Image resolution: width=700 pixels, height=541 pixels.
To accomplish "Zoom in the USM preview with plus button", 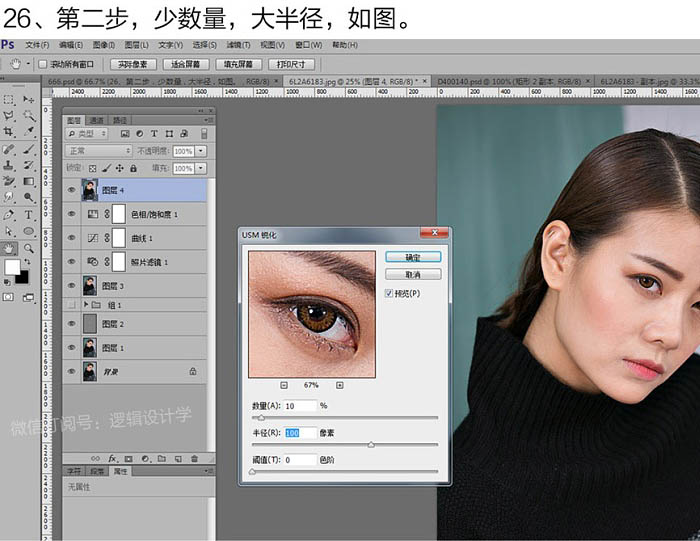I will 340,385.
